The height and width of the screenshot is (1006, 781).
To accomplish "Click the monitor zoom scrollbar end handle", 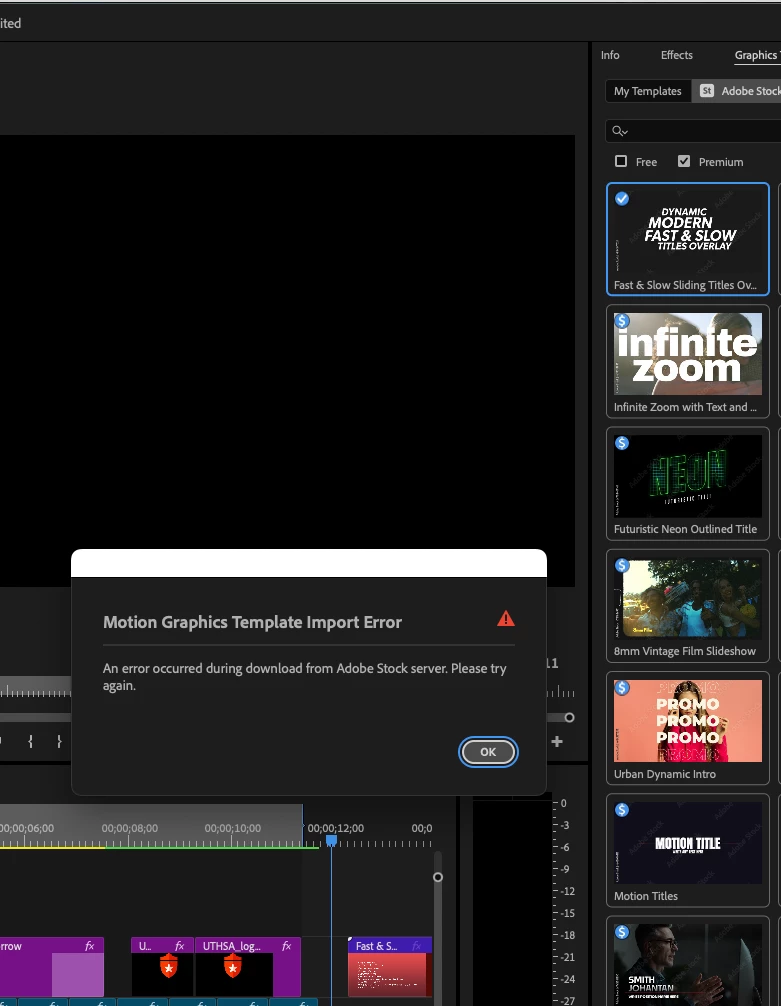I will click(569, 717).
